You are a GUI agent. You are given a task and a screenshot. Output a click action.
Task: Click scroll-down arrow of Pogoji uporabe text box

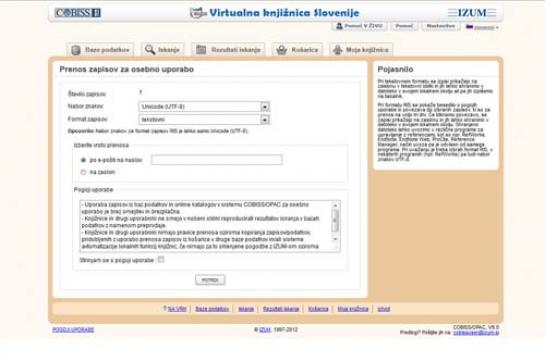(335, 239)
